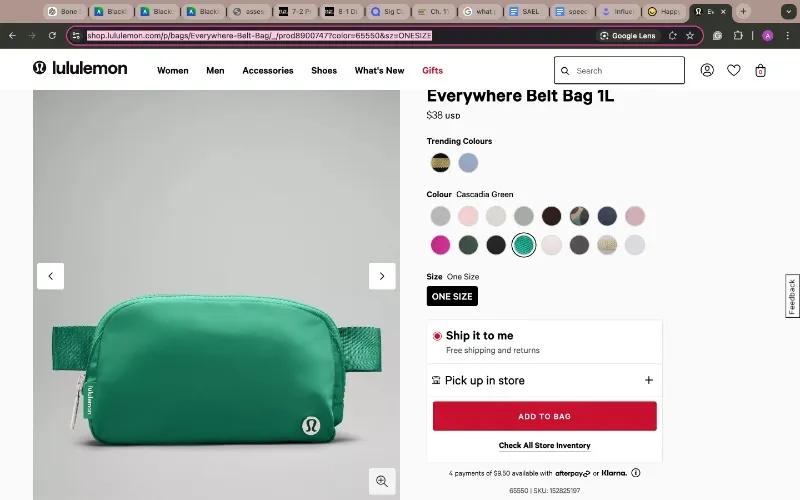This screenshot has height=500, width=800.
Task: Open the shopping bag icon
Action: click(x=760, y=70)
